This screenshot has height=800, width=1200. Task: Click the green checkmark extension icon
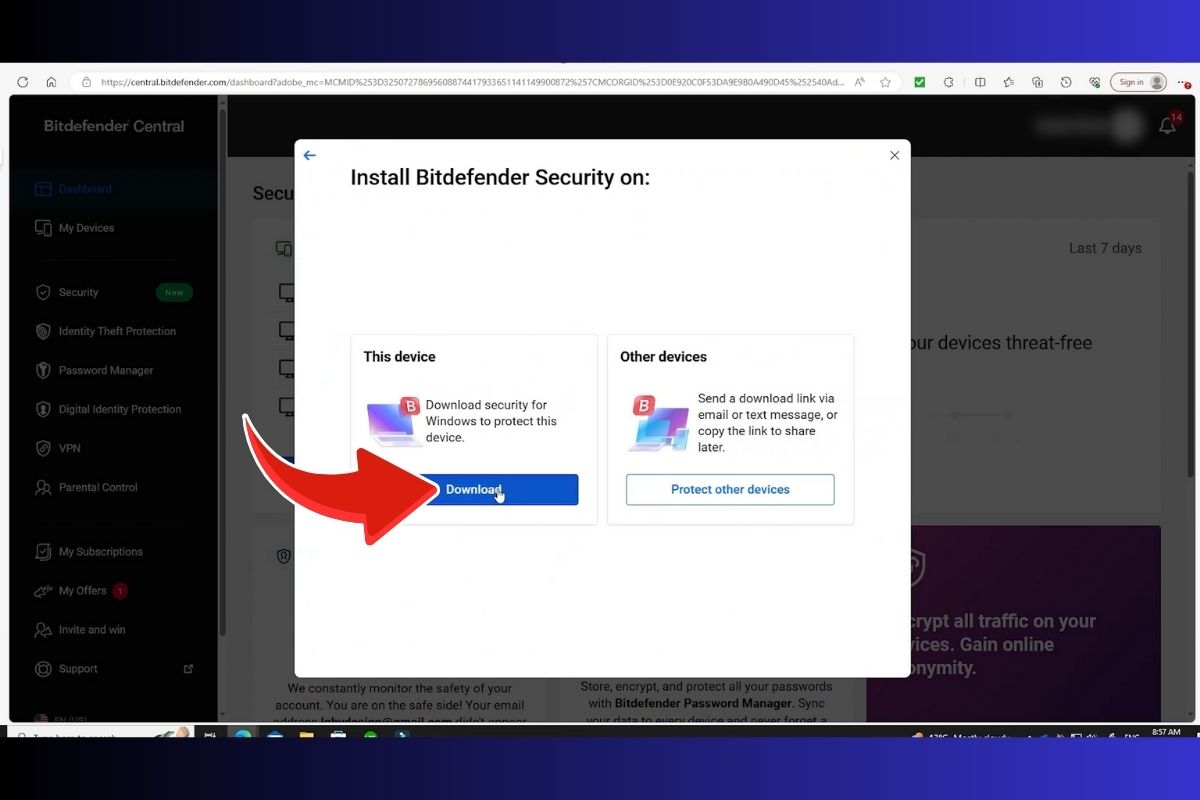[x=920, y=82]
